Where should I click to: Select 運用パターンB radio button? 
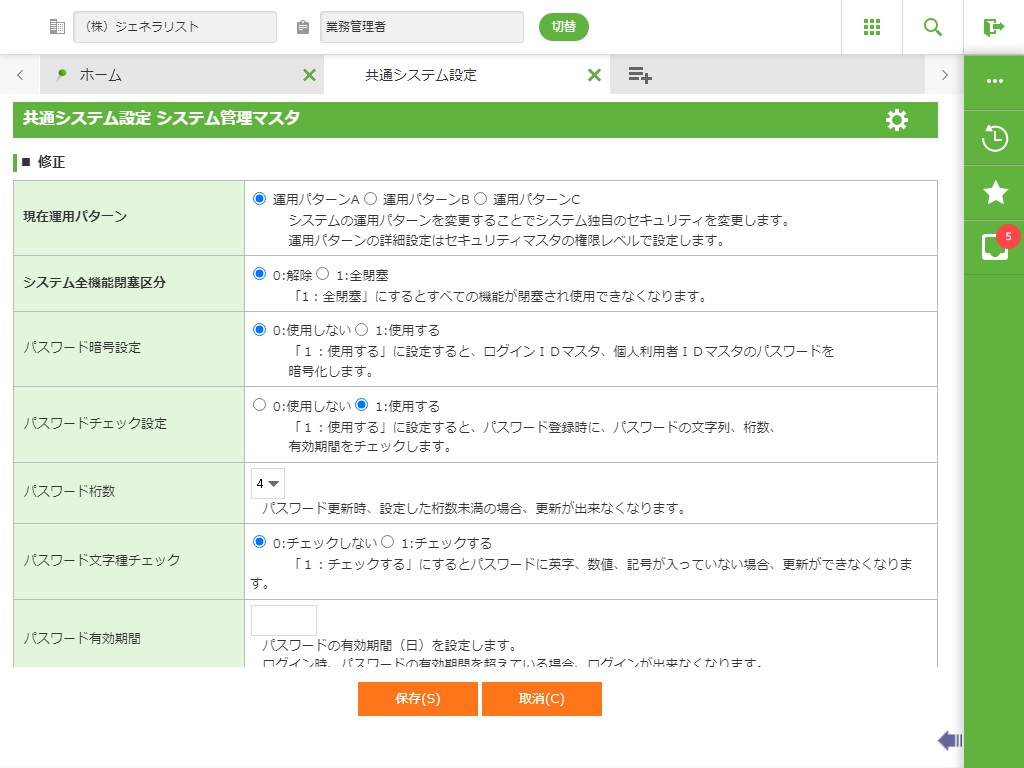point(370,199)
